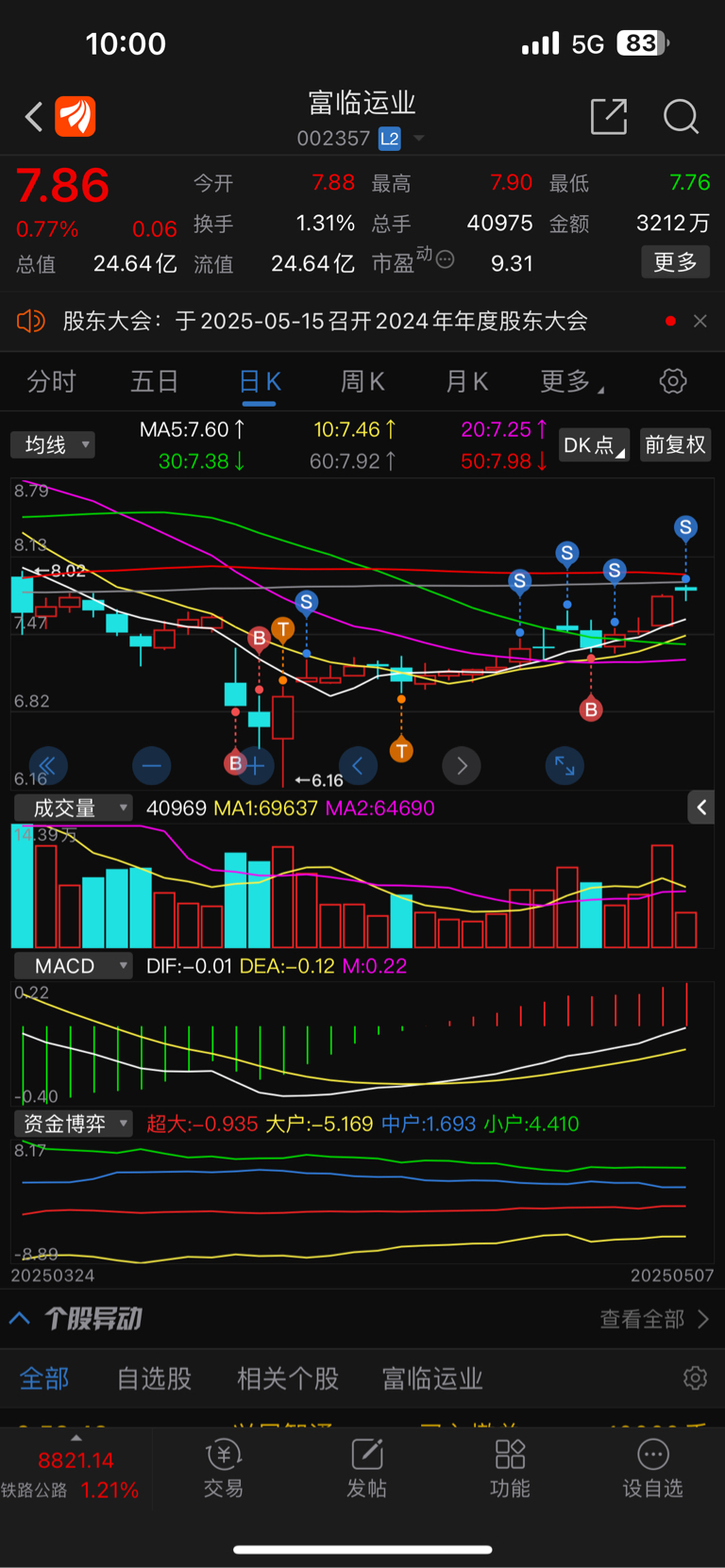This screenshot has height=1568, width=725.
Task: Move chart left with arrow button
Action: click(x=358, y=765)
